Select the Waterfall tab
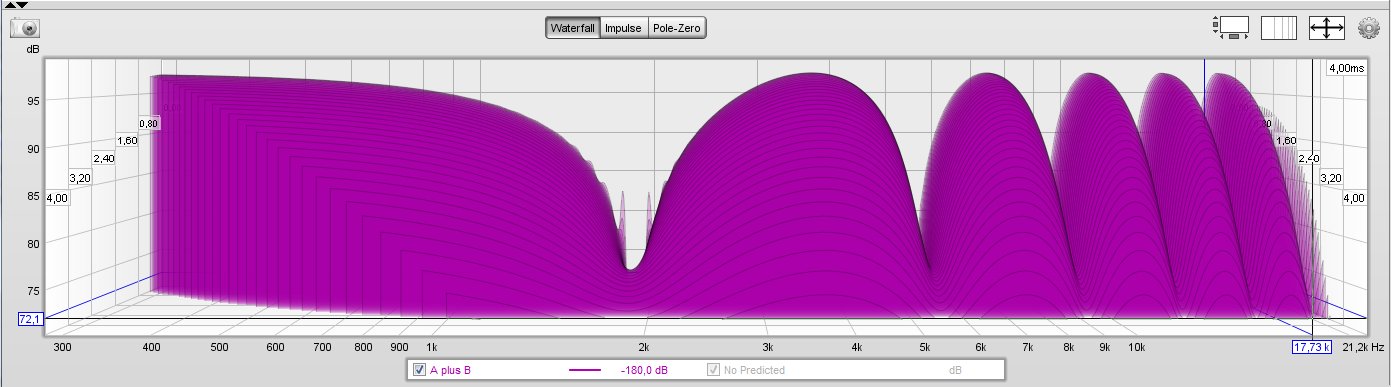Viewport: 1391px width, 387px height. pyautogui.click(x=573, y=28)
